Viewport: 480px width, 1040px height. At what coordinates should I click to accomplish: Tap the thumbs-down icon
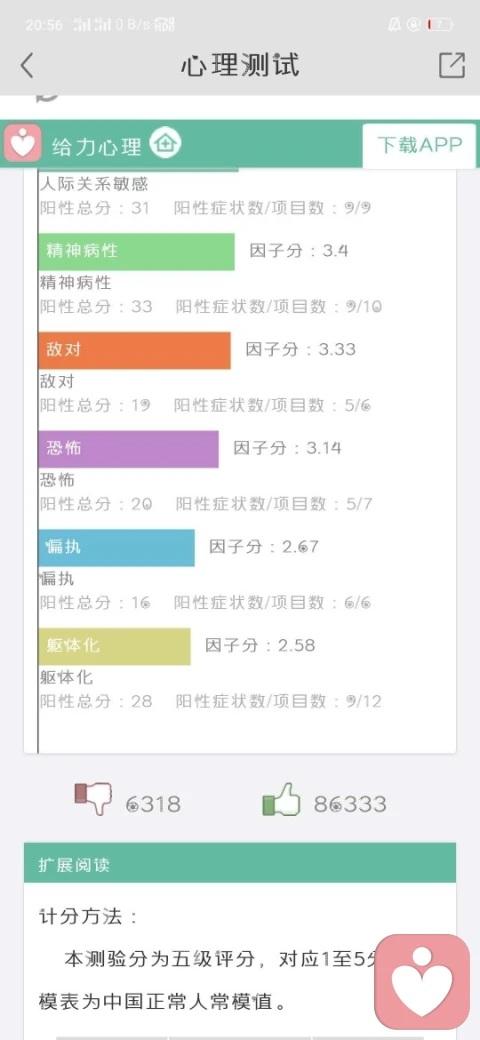pos(93,799)
